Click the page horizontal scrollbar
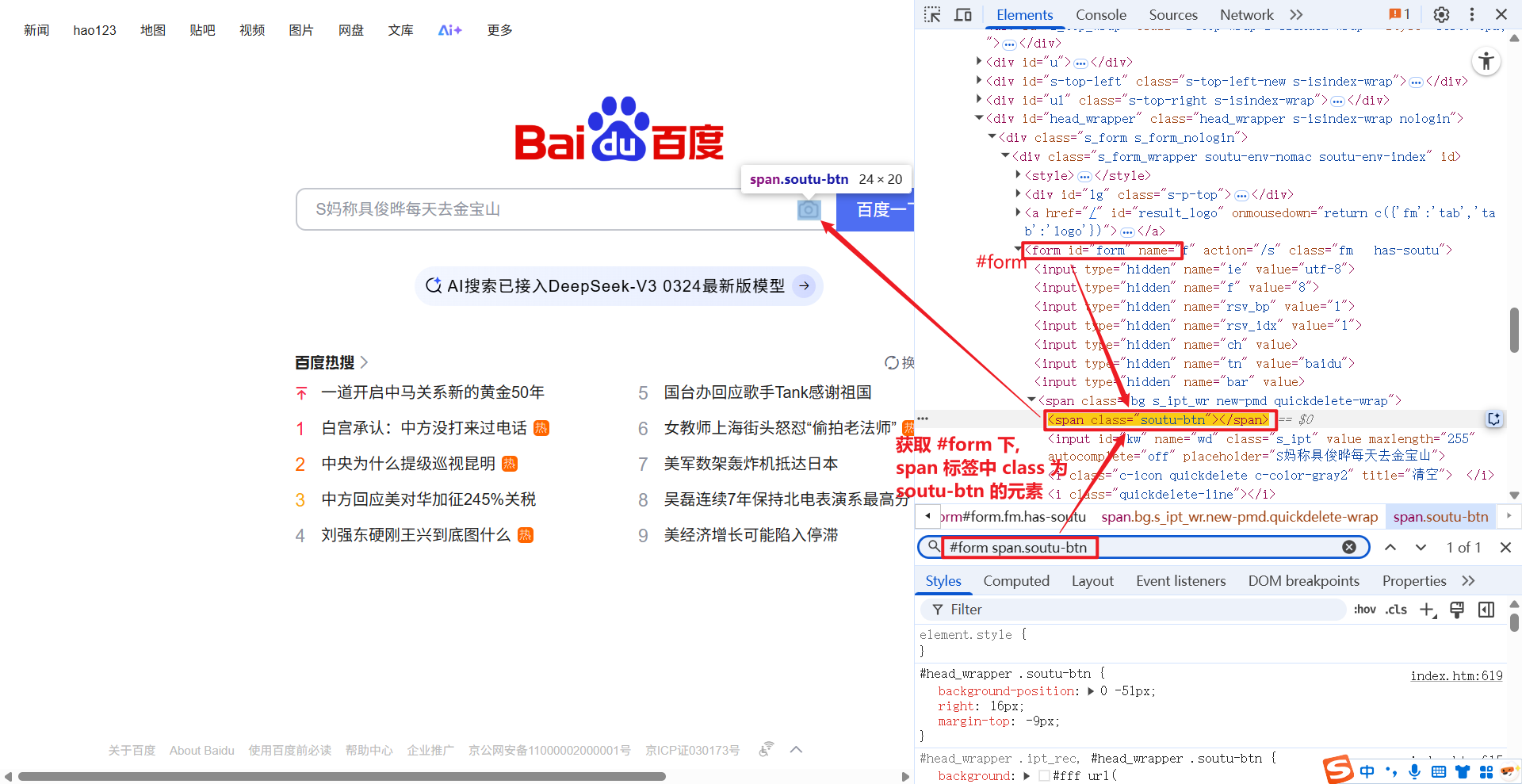Viewport: 1522px width, 784px height. [x=341, y=776]
